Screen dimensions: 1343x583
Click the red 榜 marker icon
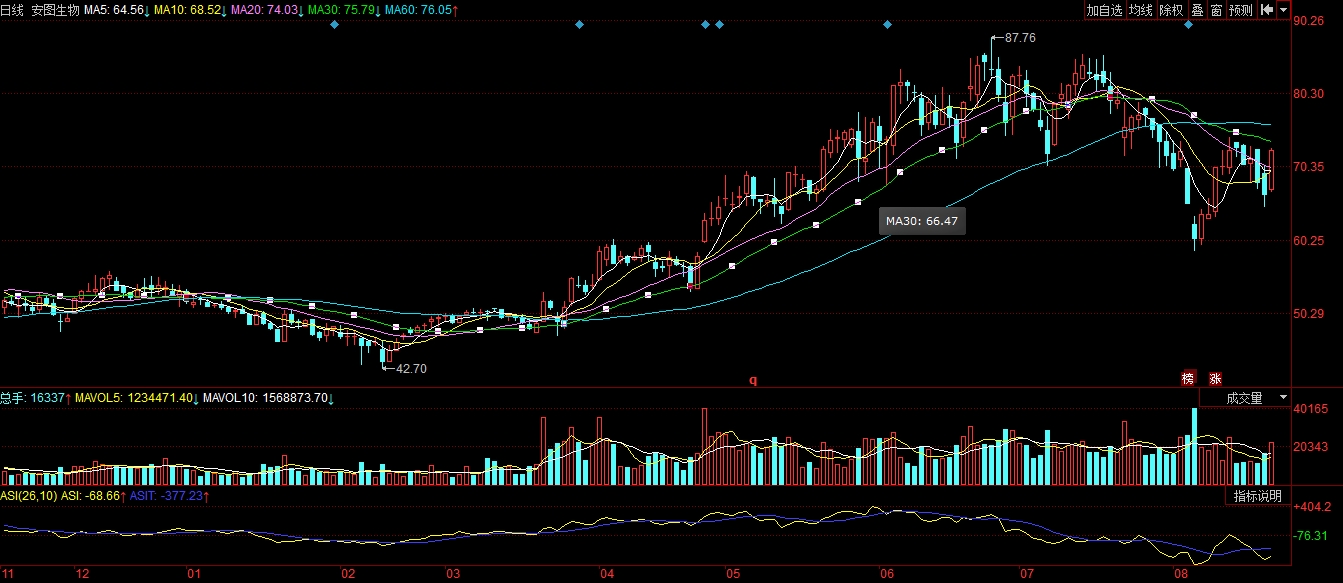(x=1188, y=378)
